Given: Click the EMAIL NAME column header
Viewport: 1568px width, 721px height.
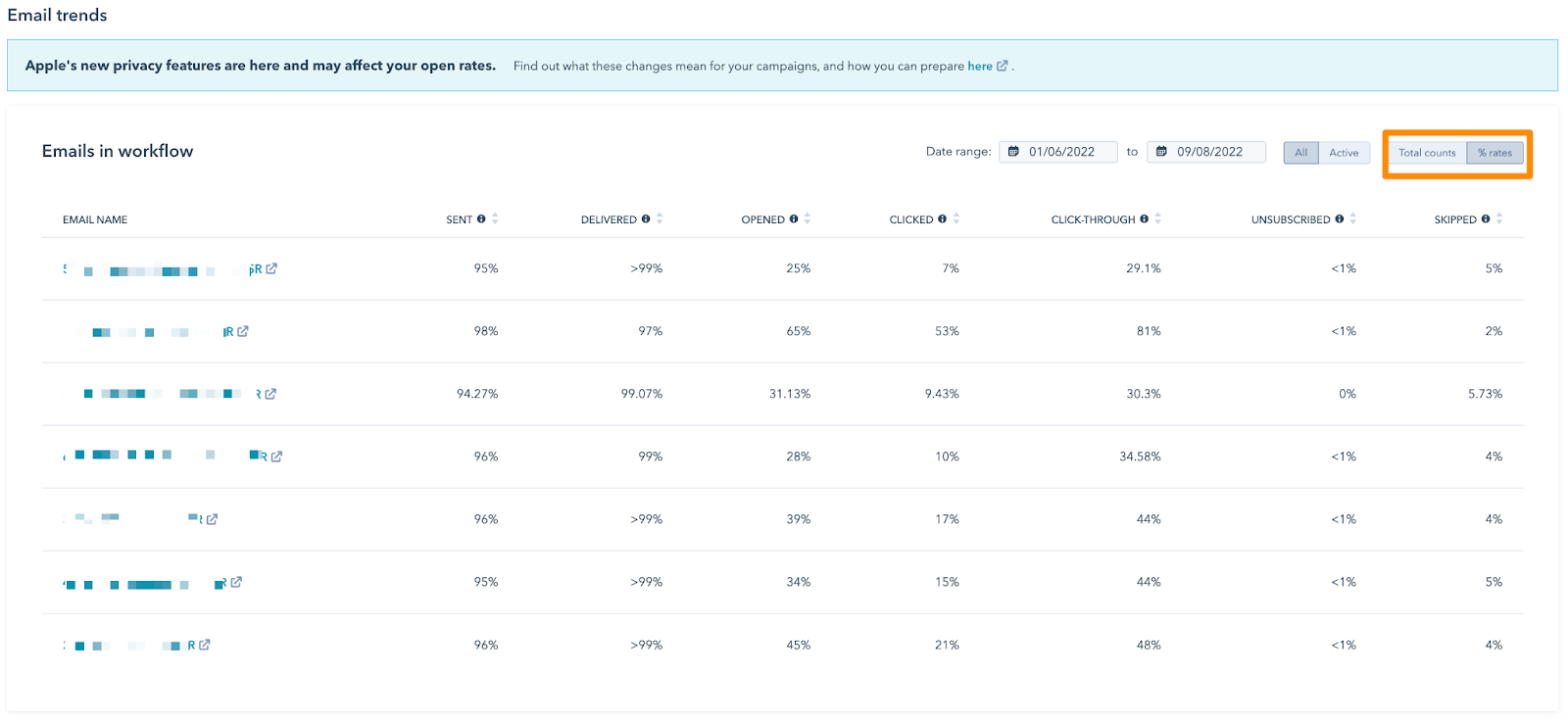Looking at the screenshot, I should 95,219.
